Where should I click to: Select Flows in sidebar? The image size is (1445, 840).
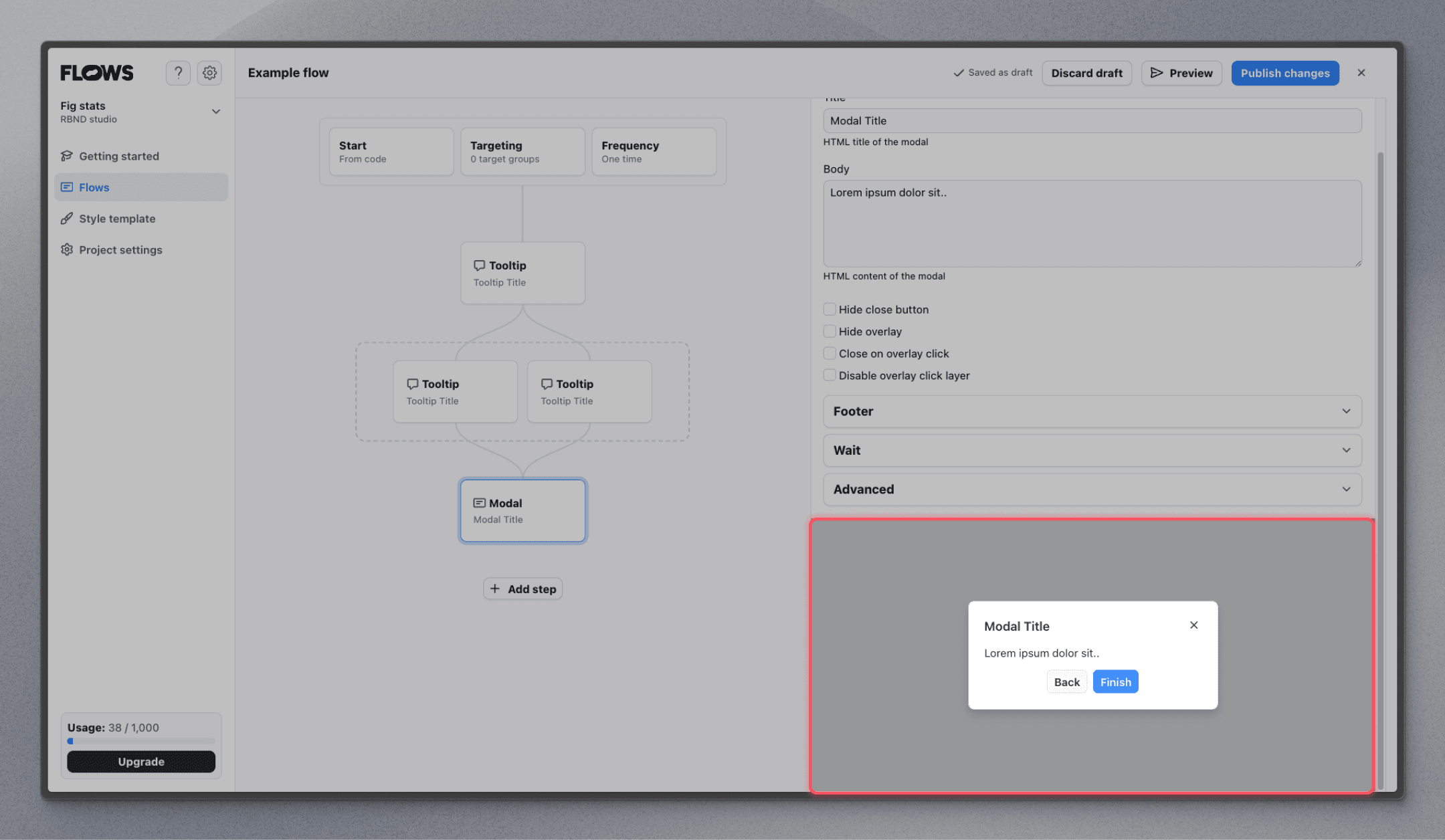coord(141,187)
